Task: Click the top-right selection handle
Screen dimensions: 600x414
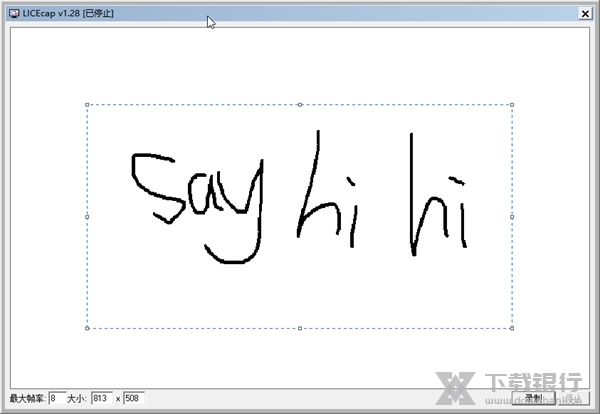Action: coord(512,104)
